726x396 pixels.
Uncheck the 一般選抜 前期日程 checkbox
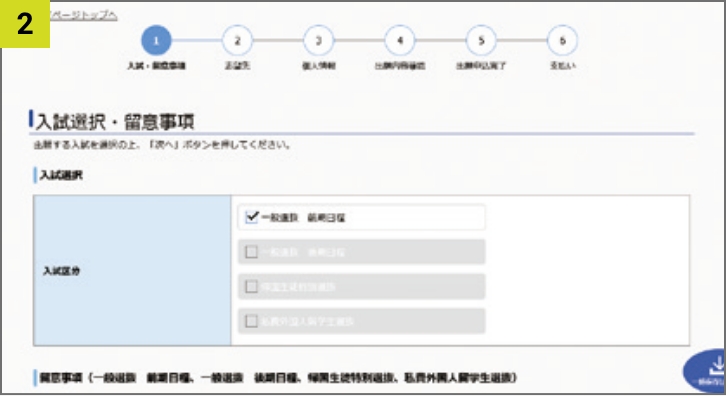(251, 217)
